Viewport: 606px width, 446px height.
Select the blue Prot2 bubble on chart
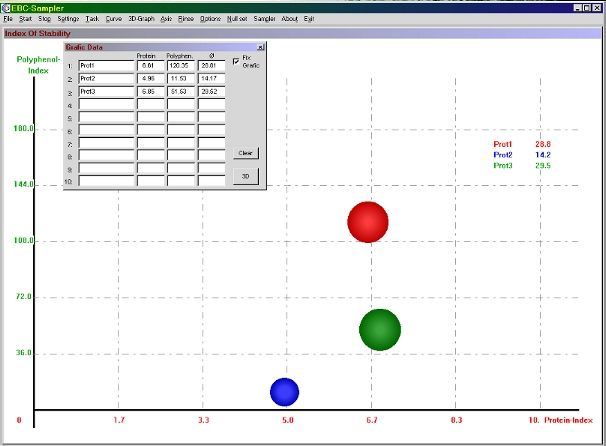point(284,391)
